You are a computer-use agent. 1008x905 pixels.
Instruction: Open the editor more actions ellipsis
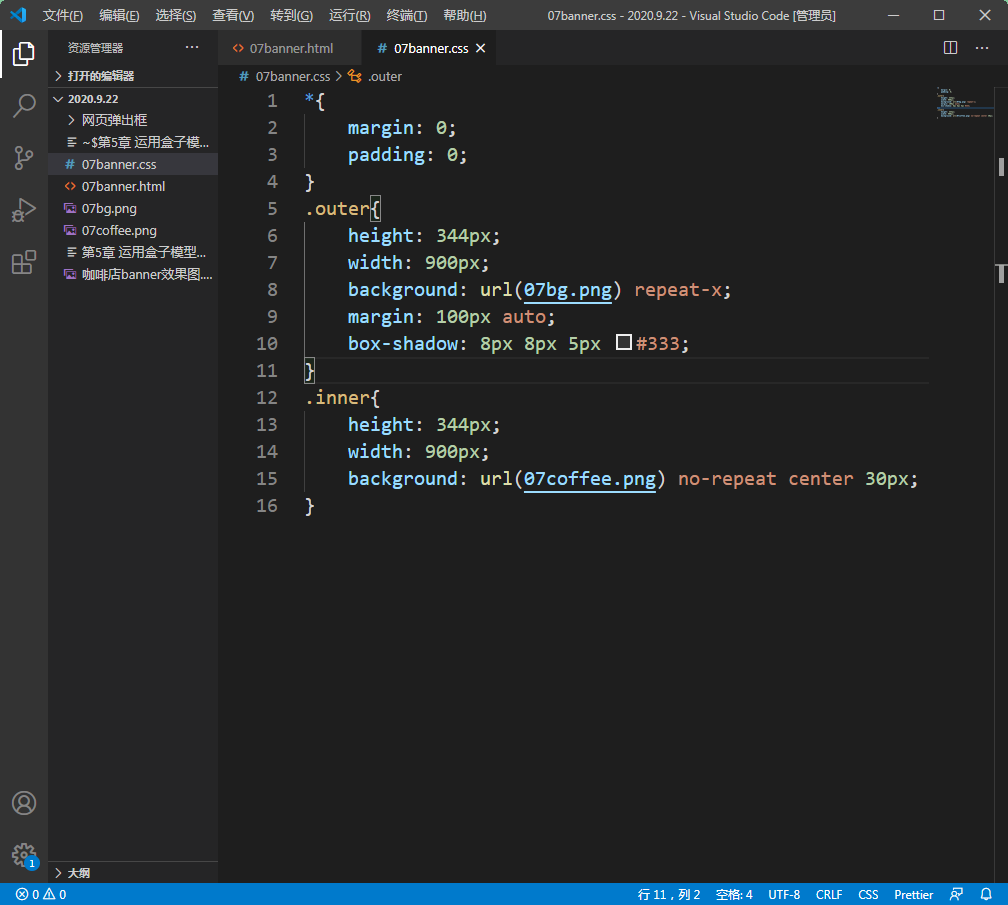click(982, 48)
